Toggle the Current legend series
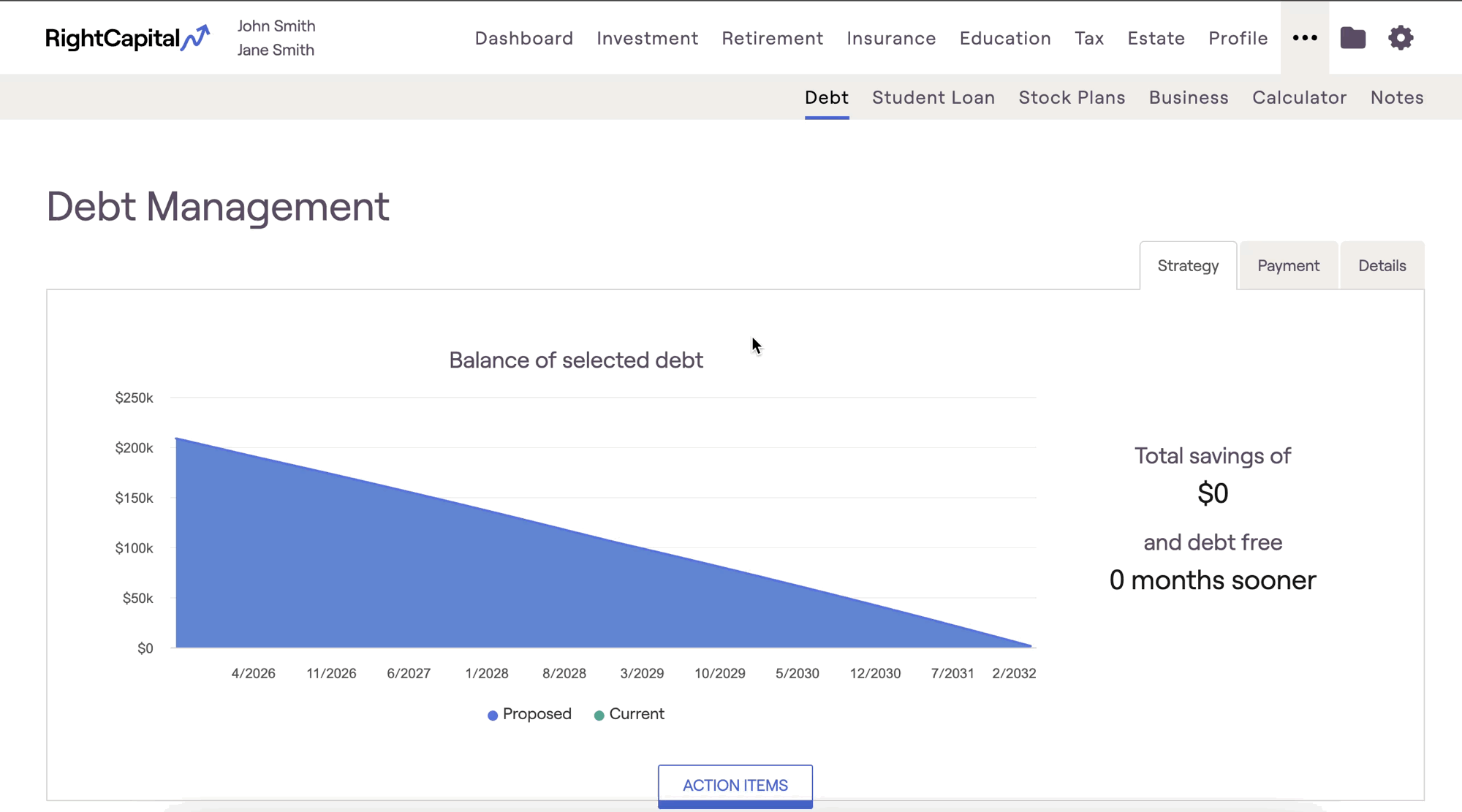Screen dimensions: 1462x812 [629, 714]
